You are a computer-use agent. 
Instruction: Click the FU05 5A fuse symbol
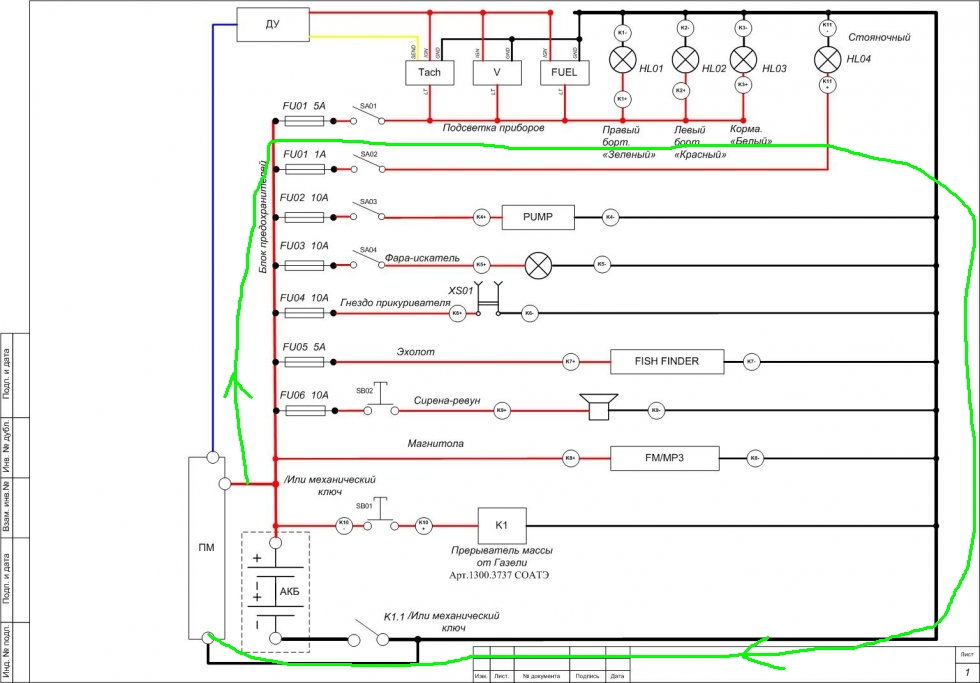pos(304,362)
